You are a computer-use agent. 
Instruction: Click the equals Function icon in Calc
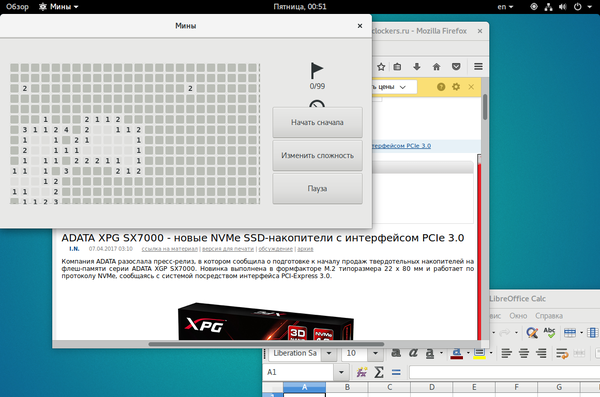[396, 372]
